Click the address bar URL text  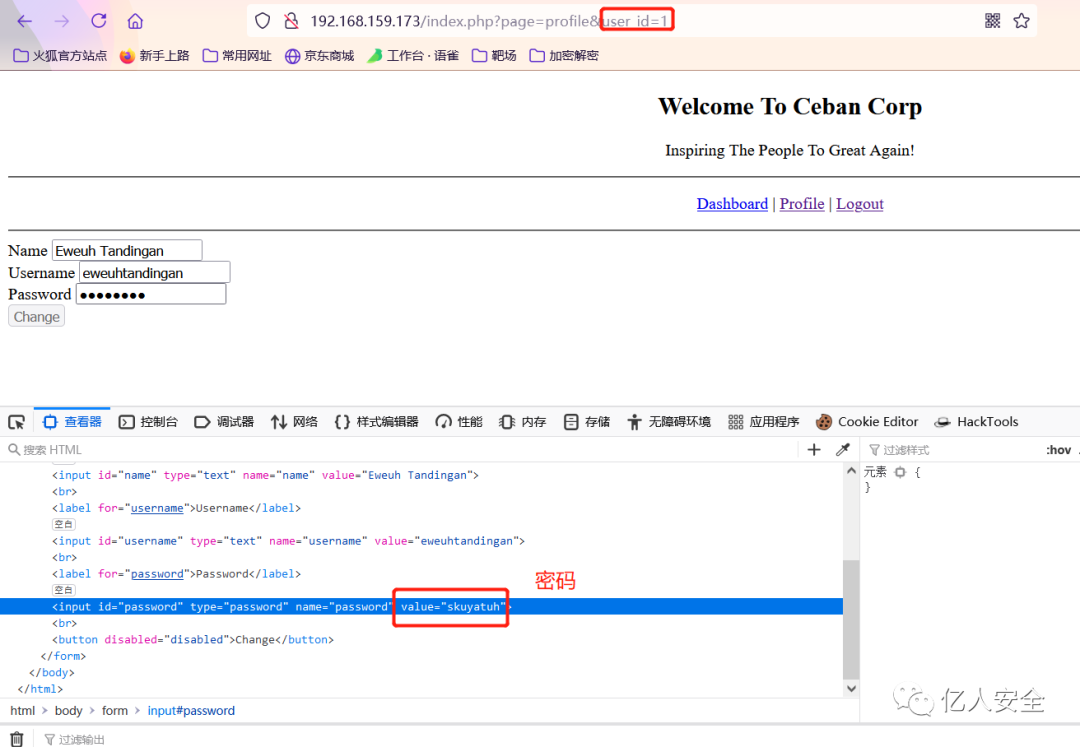(x=489, y=21)
